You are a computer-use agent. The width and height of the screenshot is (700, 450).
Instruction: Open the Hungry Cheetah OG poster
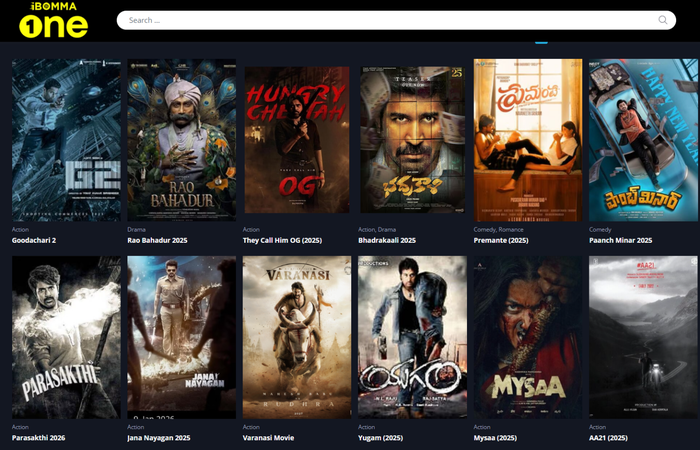pyautogui.click(x=297, y=140)
